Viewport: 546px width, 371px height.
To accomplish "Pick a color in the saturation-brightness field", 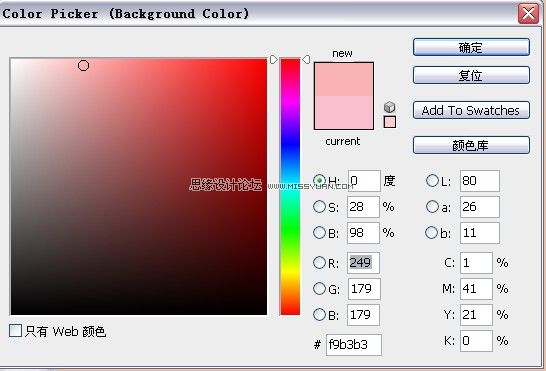I will pyautogui.click(x=139, y=187).
